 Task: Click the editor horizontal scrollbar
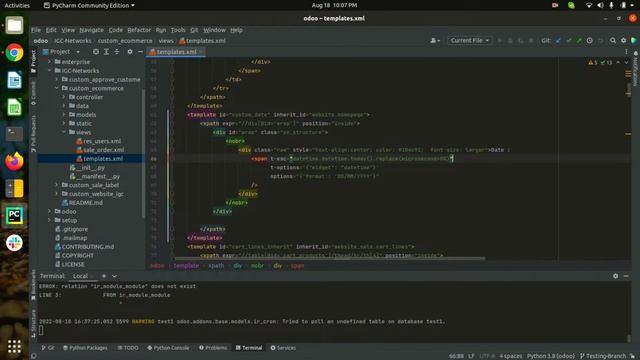pos(330,258)
